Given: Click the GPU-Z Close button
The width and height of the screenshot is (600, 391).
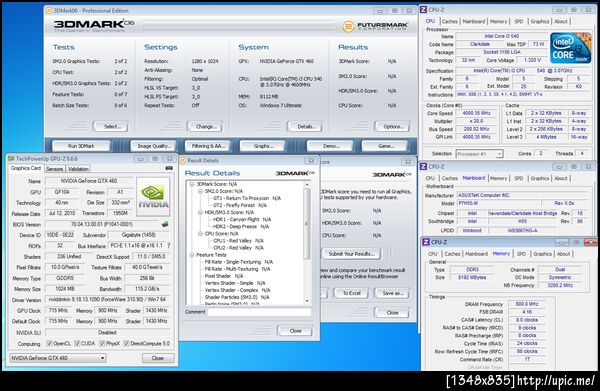Looking at the screenshot, I should (x=158, y=358).
